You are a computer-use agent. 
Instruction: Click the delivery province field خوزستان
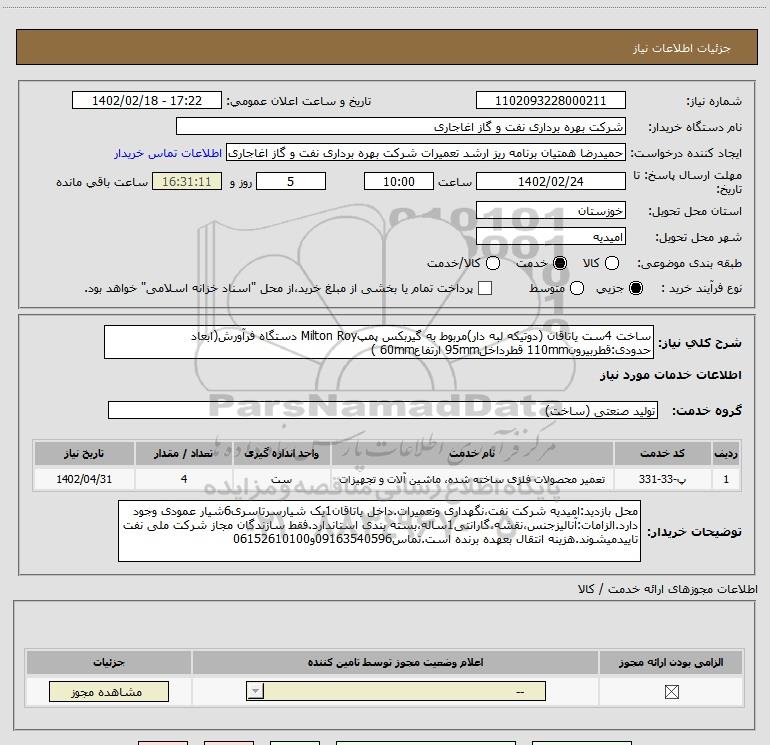pos(550,211)
